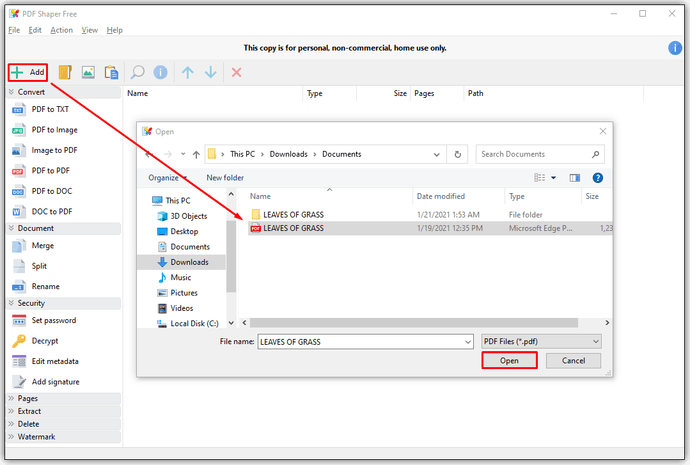This screenshot has height=465, width=690.
Task: Click the paste from clipboard toolbar icon
Action: coord(111,72)
